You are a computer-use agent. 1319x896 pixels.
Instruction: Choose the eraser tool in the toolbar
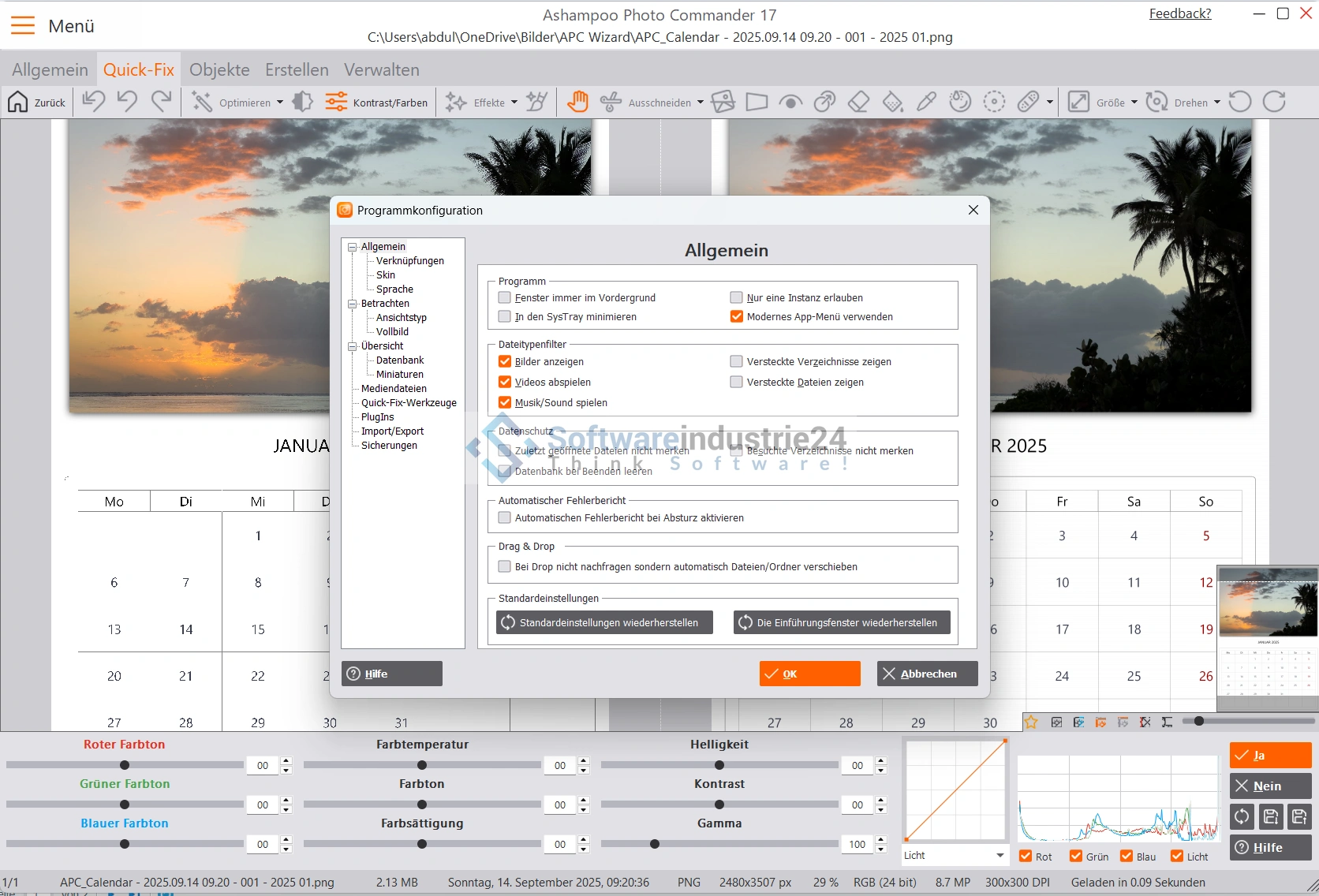(858, 102)
